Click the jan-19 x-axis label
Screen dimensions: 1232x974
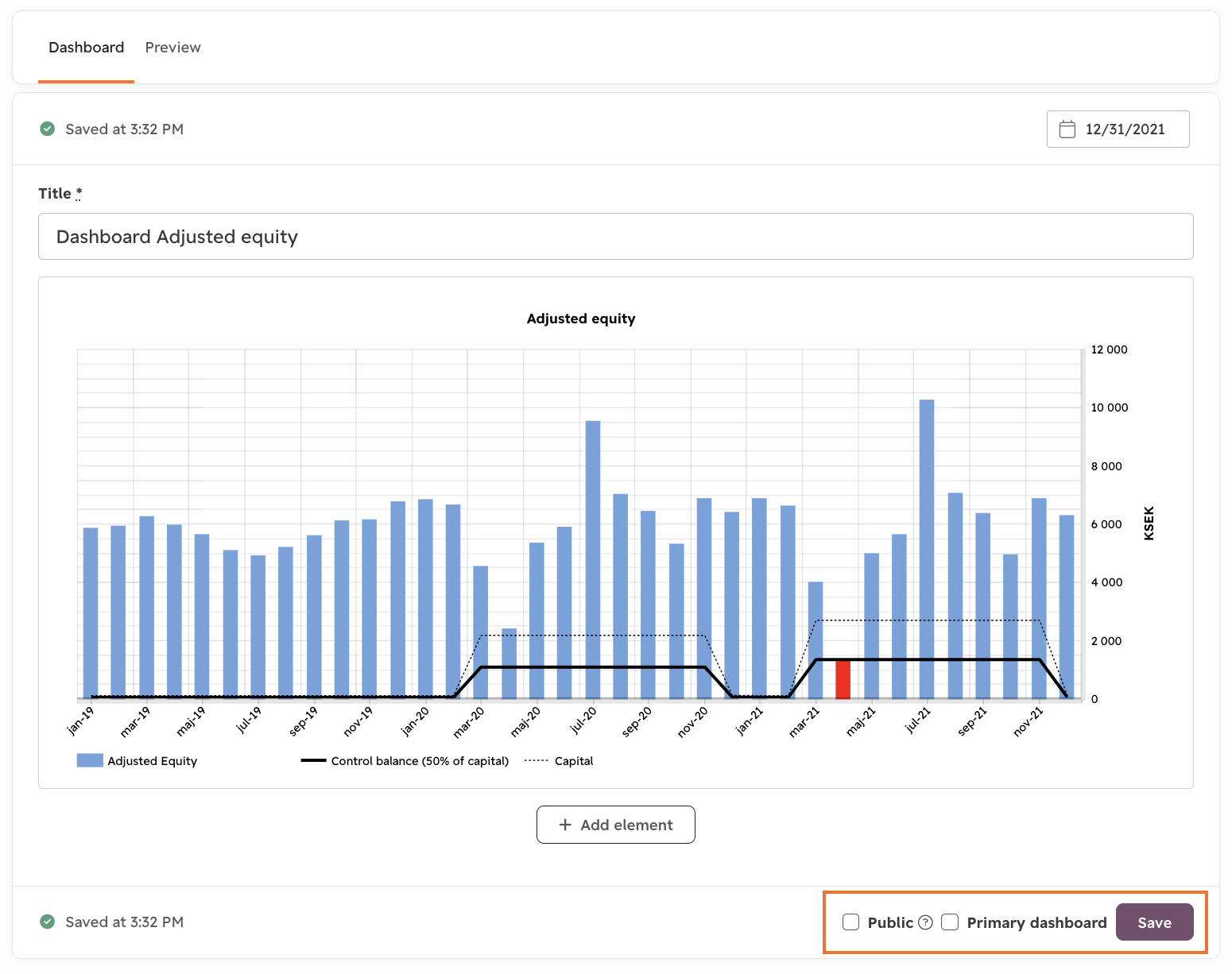pos(81,721)
